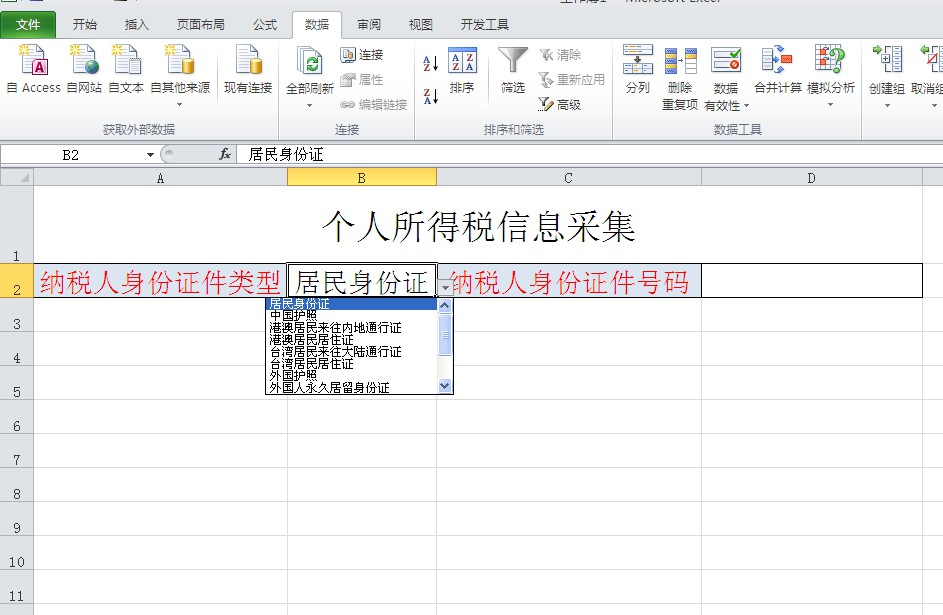Screen dimensions: 943x615
Task: Open workbook 连接 connections
Action: (361, 55)
